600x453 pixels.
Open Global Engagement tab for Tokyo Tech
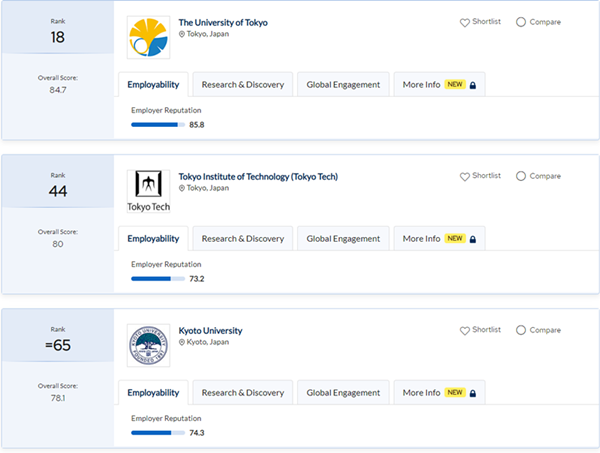[343, 239]
